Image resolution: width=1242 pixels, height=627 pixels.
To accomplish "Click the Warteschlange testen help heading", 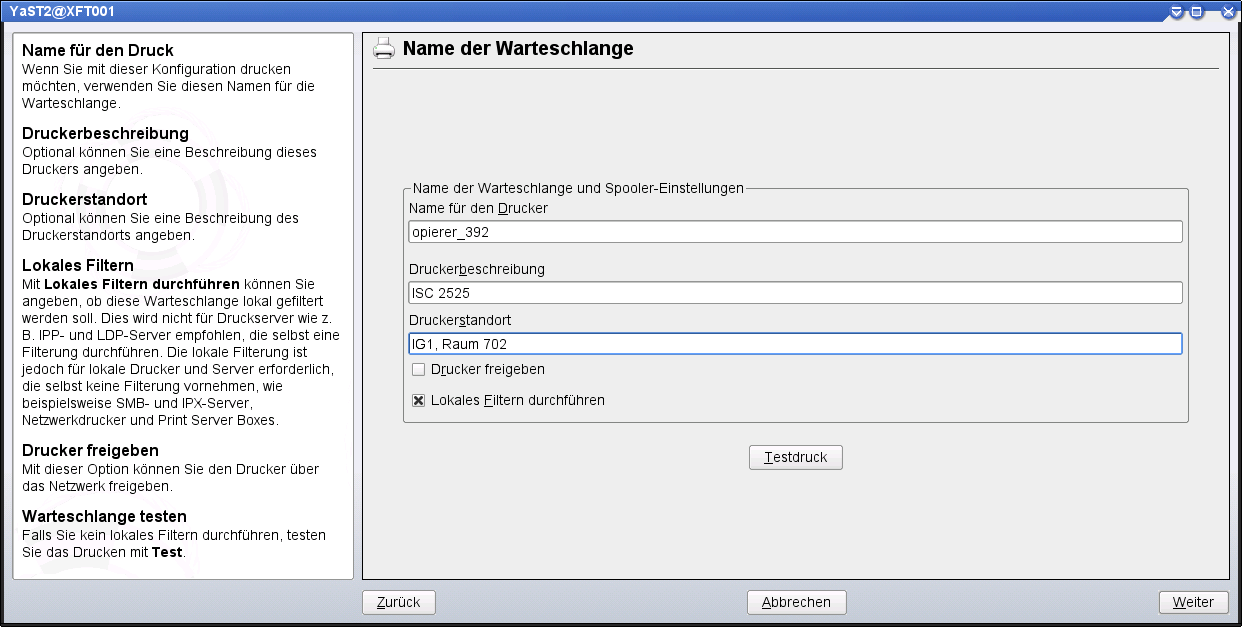I will 104,517.
